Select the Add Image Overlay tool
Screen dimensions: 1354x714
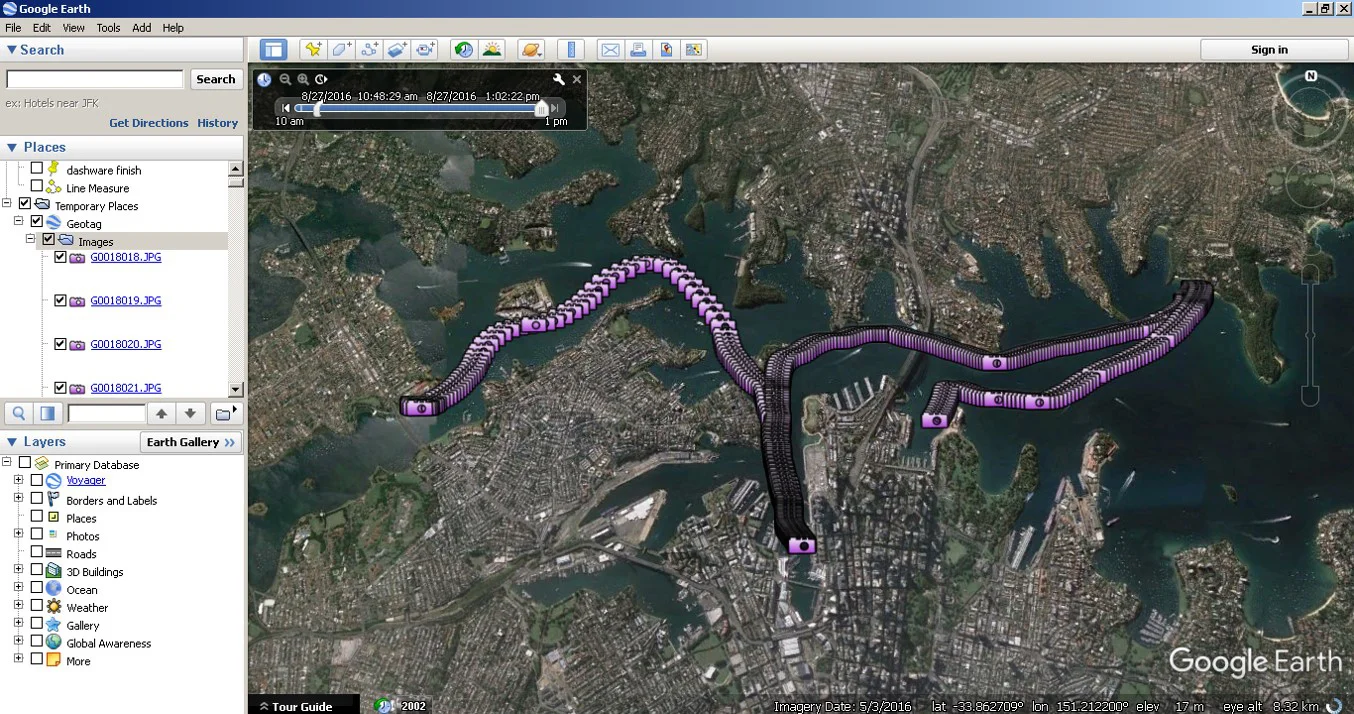tap(397, 49)
